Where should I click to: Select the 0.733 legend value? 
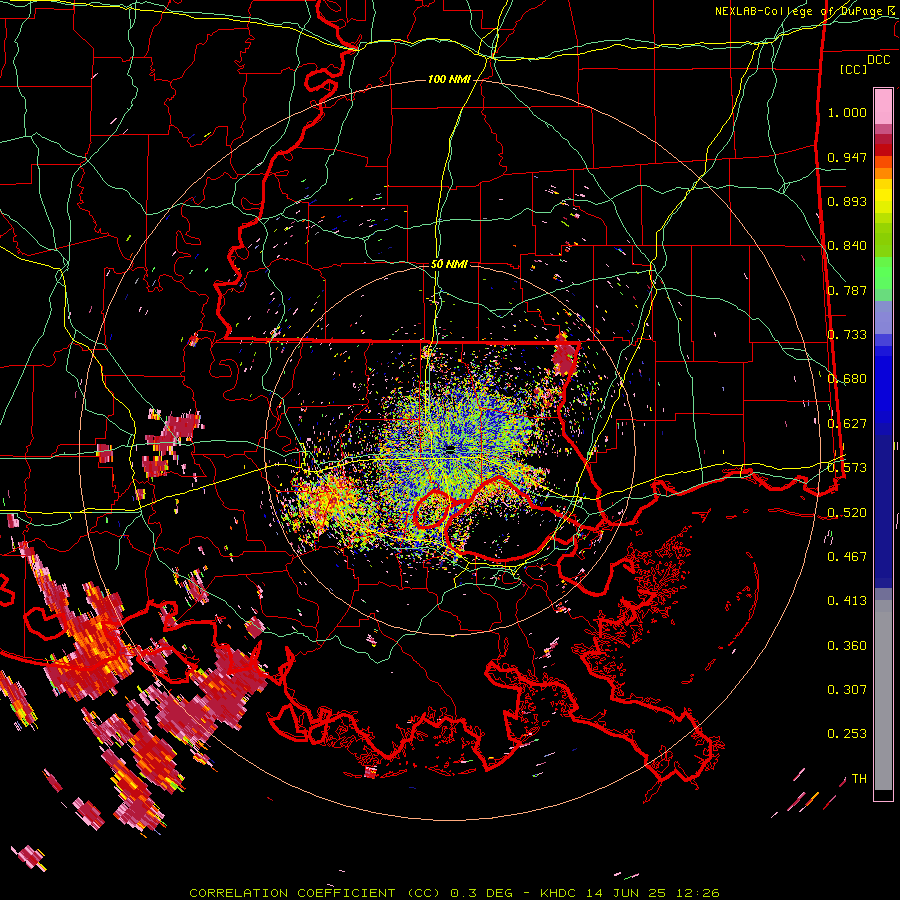point(847,335)
